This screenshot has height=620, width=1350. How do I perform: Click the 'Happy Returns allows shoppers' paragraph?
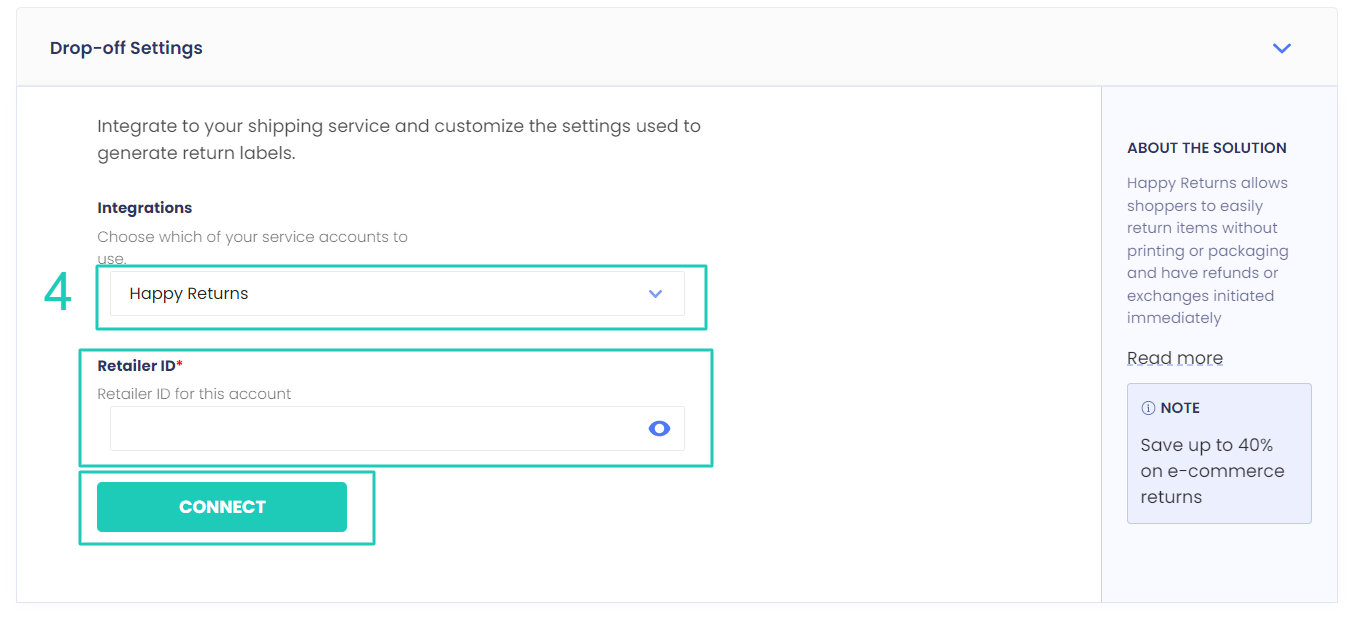pos(1208,251)
